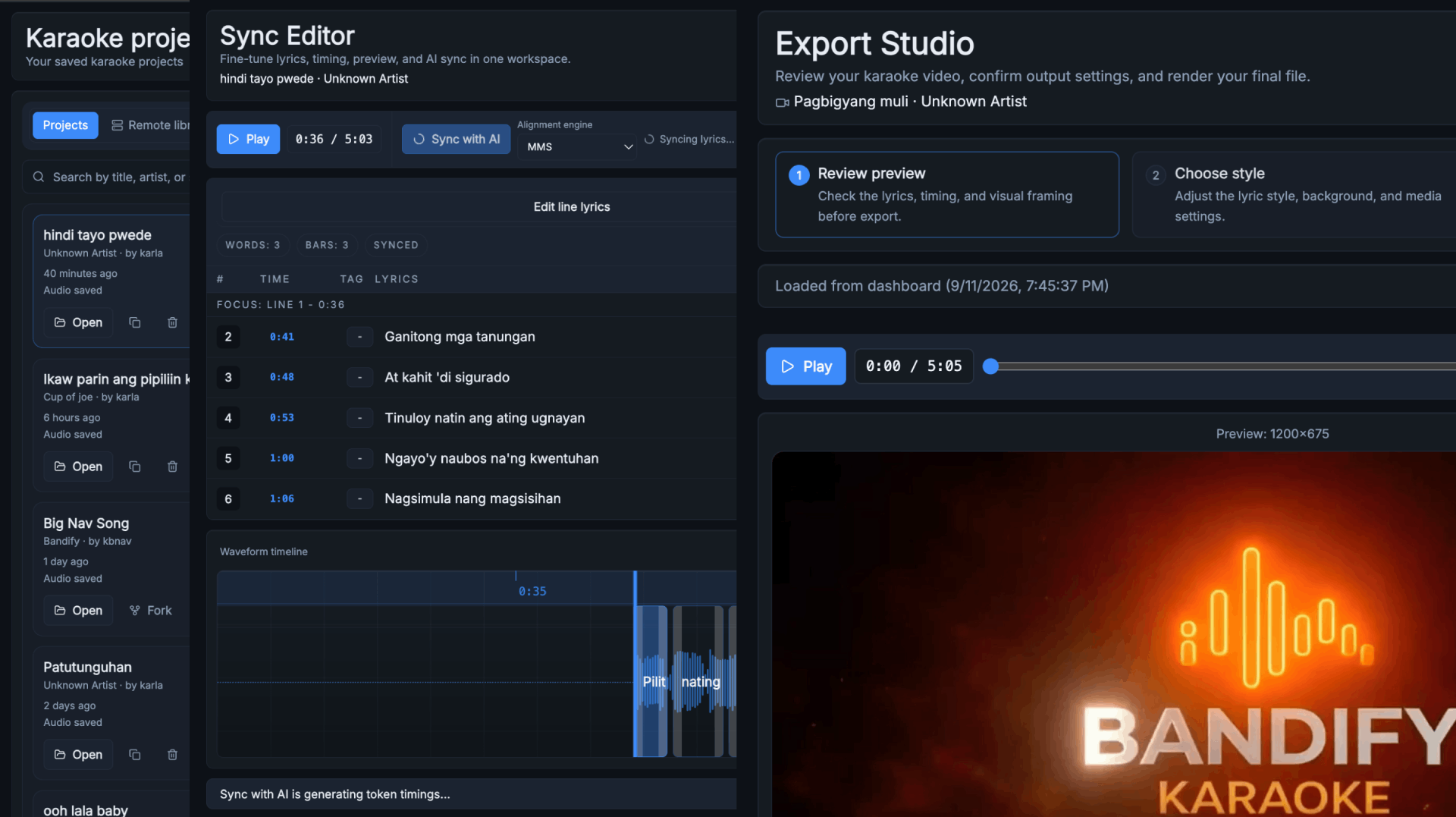Select the Edit line lyrics tab

(x=572, y=206)
